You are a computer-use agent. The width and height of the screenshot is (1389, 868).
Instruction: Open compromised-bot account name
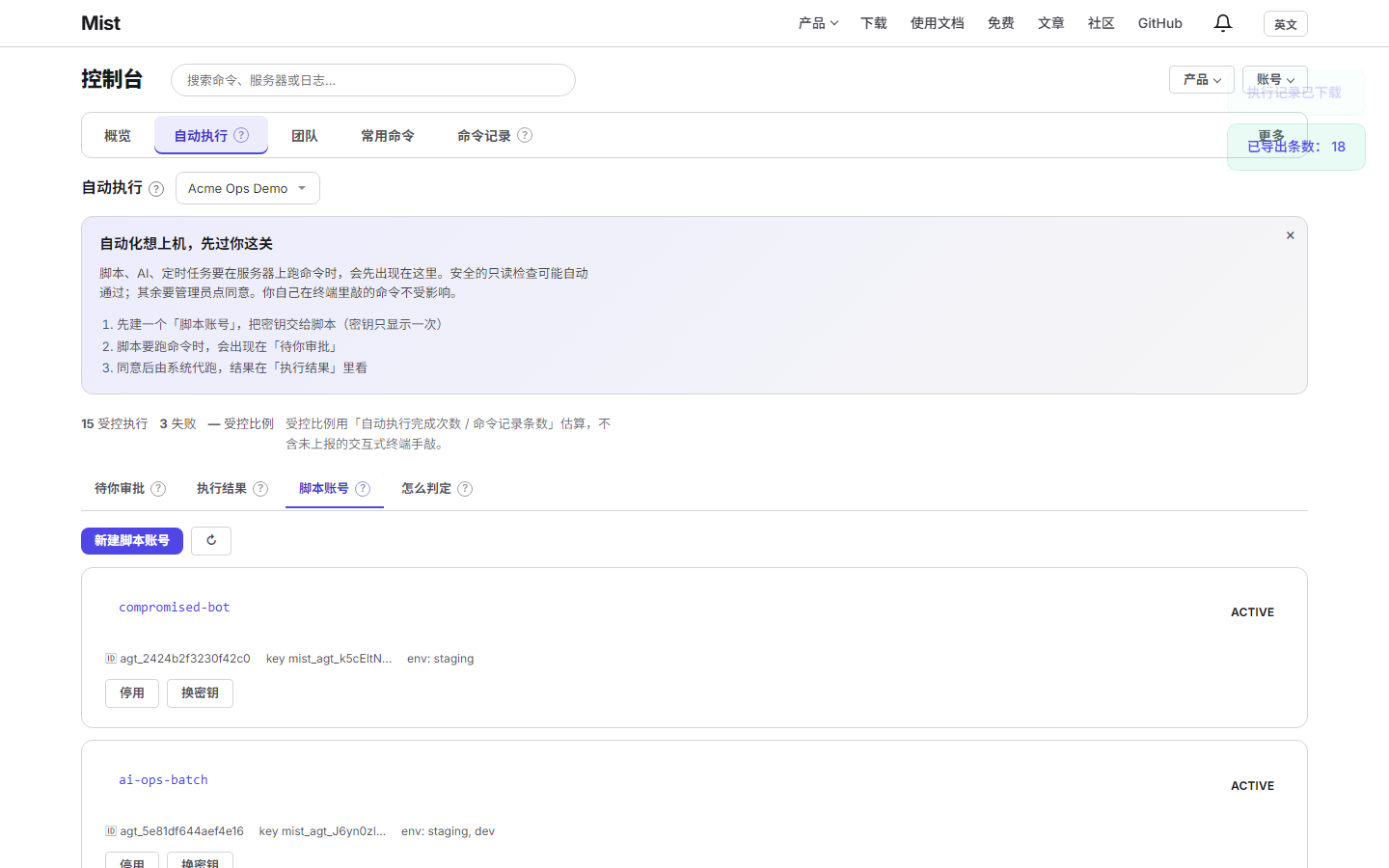coord(175,608)
